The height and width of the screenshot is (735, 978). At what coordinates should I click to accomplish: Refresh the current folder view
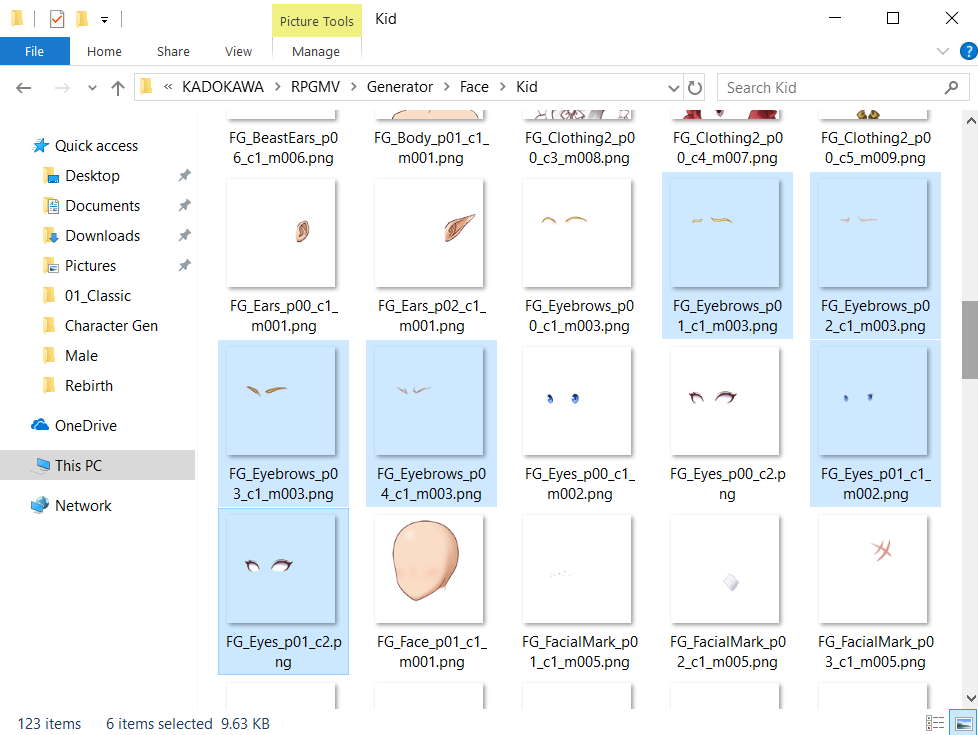click(x=695, y=88)
